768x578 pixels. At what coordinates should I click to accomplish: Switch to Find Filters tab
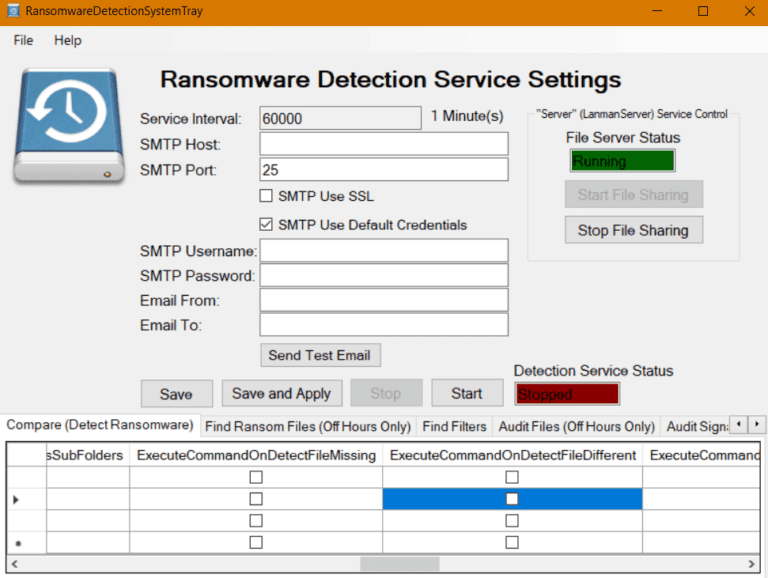pos(455,427)
